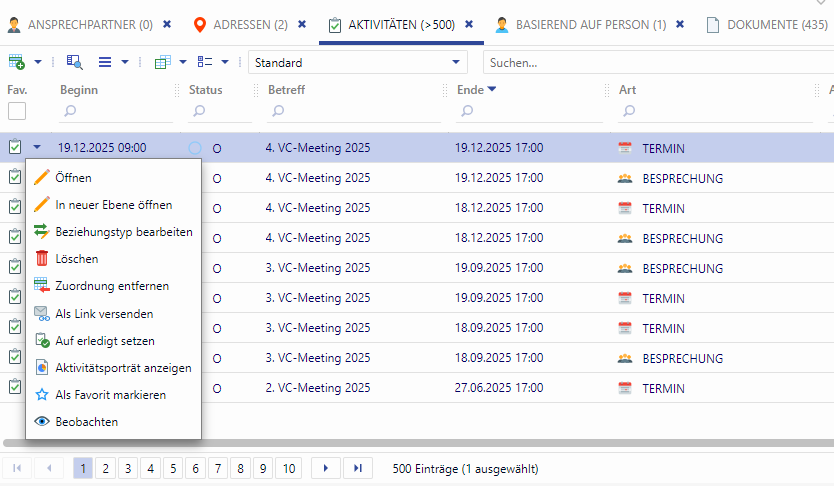834x486 pixels.
Task: Click the star icon for Als Favorit markieren
Action: 41,395
